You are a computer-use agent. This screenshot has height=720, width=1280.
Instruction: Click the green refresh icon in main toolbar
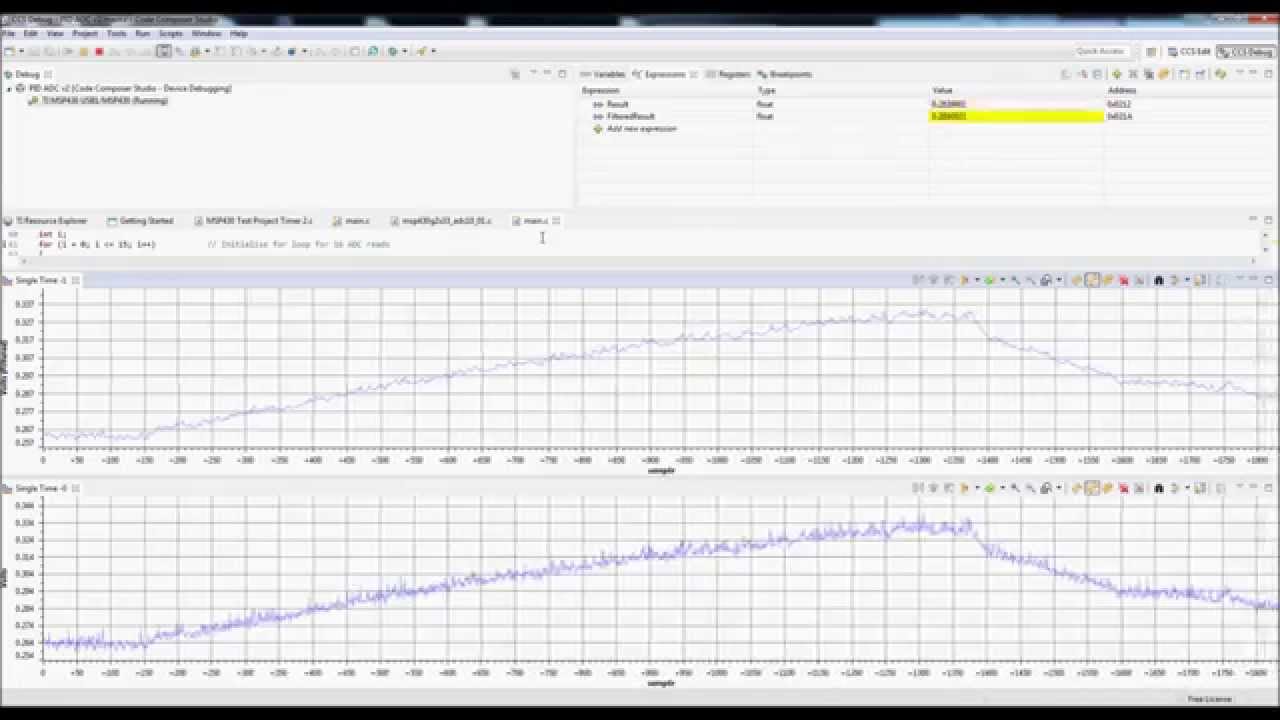(372, 51)
